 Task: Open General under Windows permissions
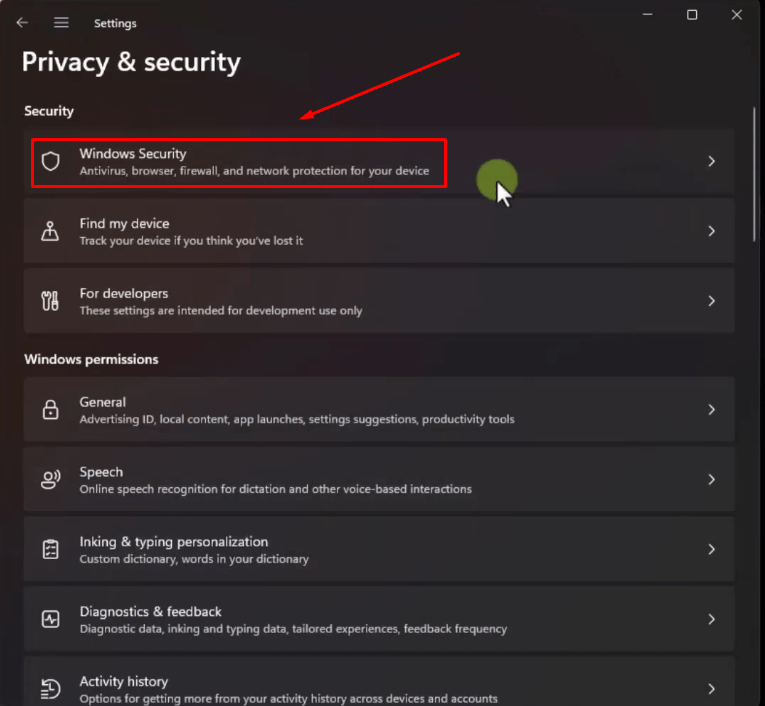(x=379, y=410)
